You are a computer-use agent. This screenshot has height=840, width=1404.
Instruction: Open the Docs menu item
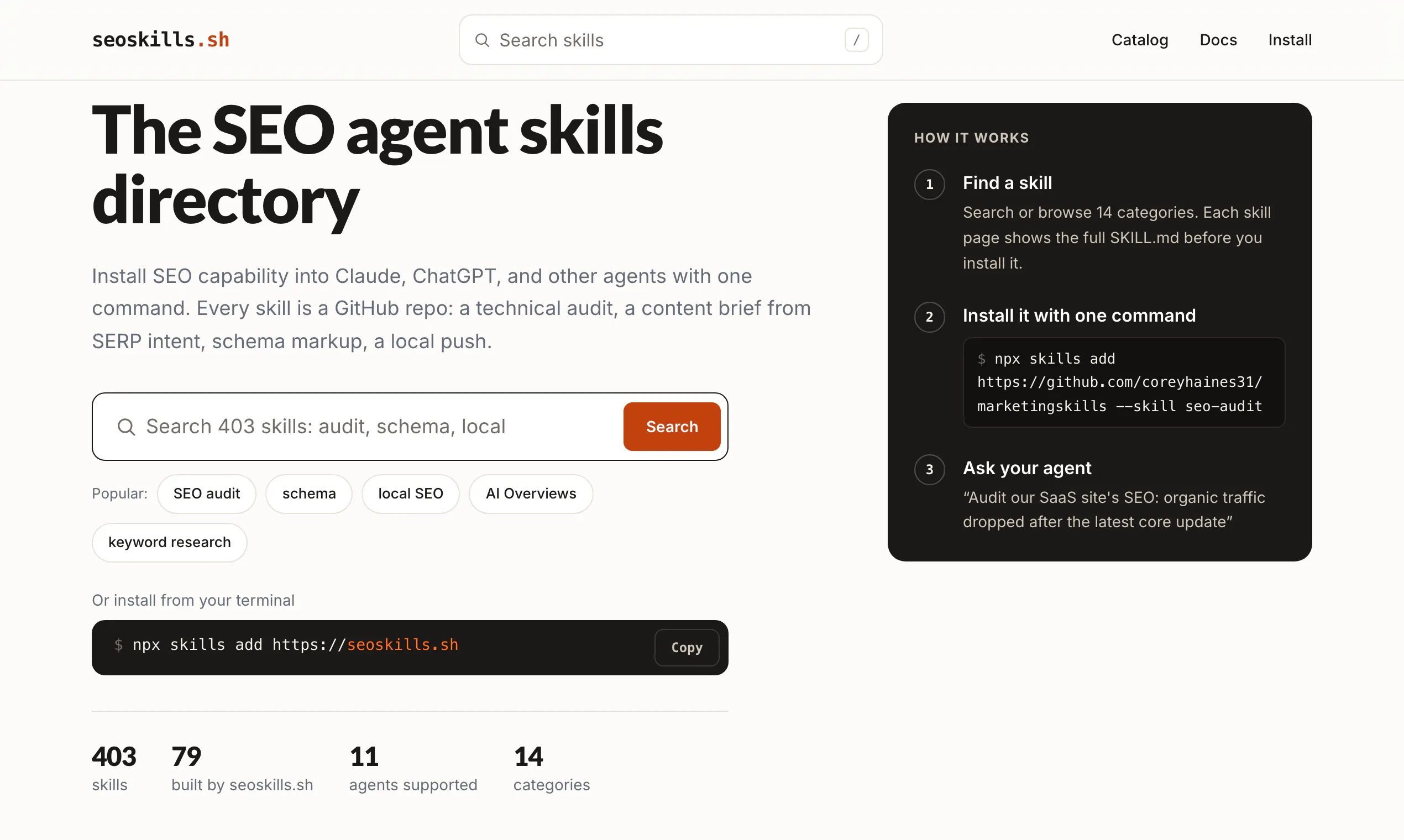pos(1218,40)
